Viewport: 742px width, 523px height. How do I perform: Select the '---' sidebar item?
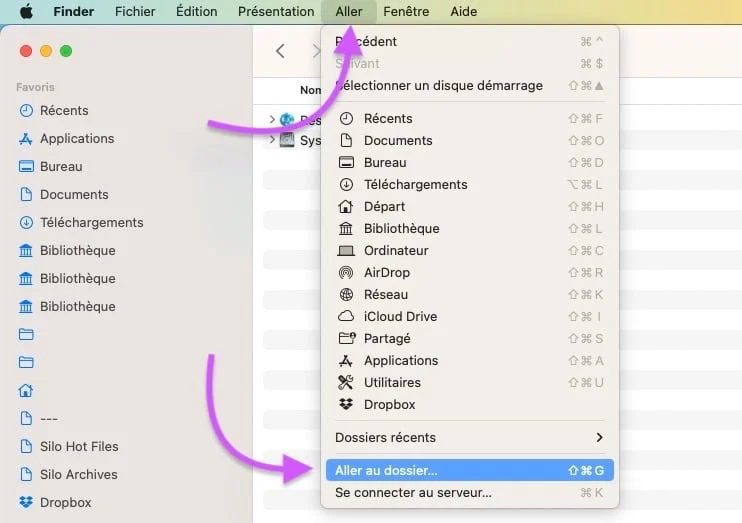click(49, 419)
